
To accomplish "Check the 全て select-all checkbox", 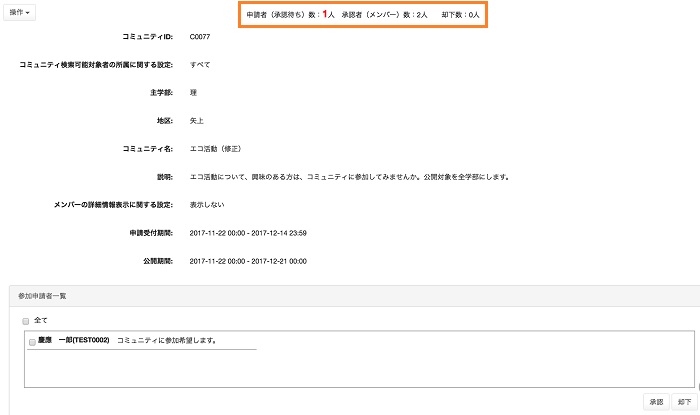I will (26, 321).
